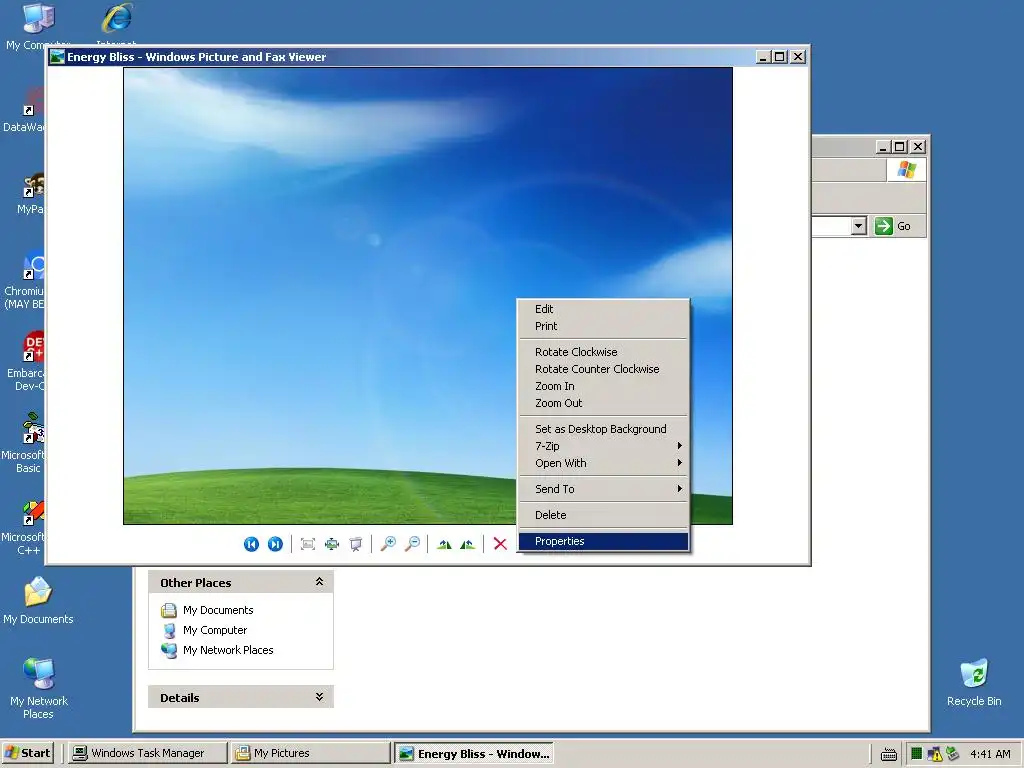Select My Network Places desktop icon
The width and height of the screenshot is (1024, 768).
point(39,689)
